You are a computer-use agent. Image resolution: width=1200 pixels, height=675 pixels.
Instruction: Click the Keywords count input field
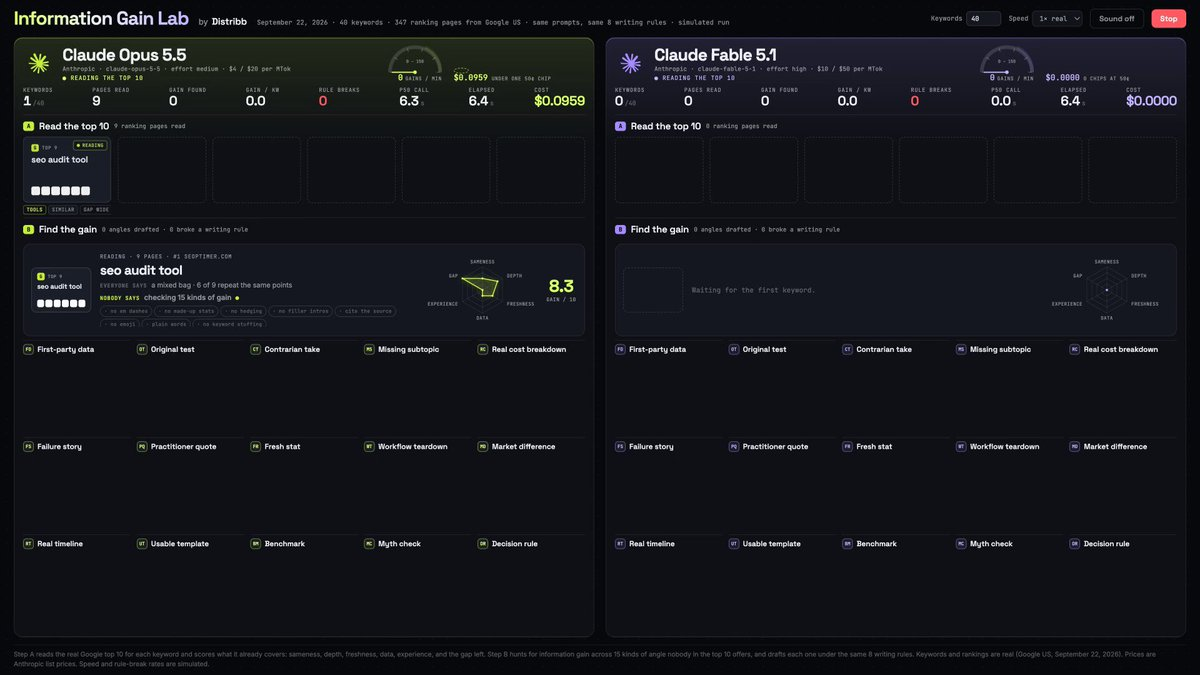(x=984, y=18)
